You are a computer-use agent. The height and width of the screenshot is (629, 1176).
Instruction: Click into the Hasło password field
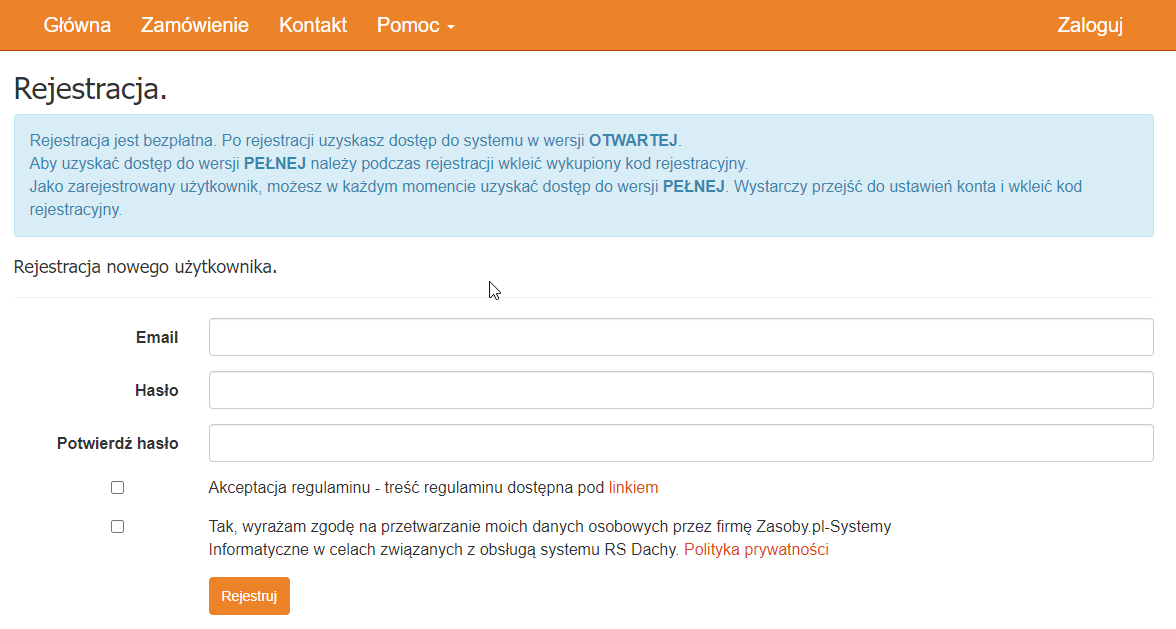[x=680, y=390]
